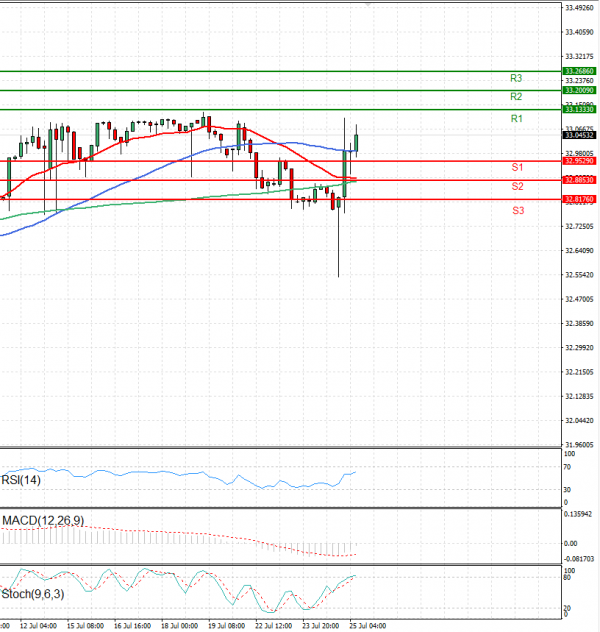Click the R2 resistance label
The image size is (600, 632).
(x=516, y=97)
